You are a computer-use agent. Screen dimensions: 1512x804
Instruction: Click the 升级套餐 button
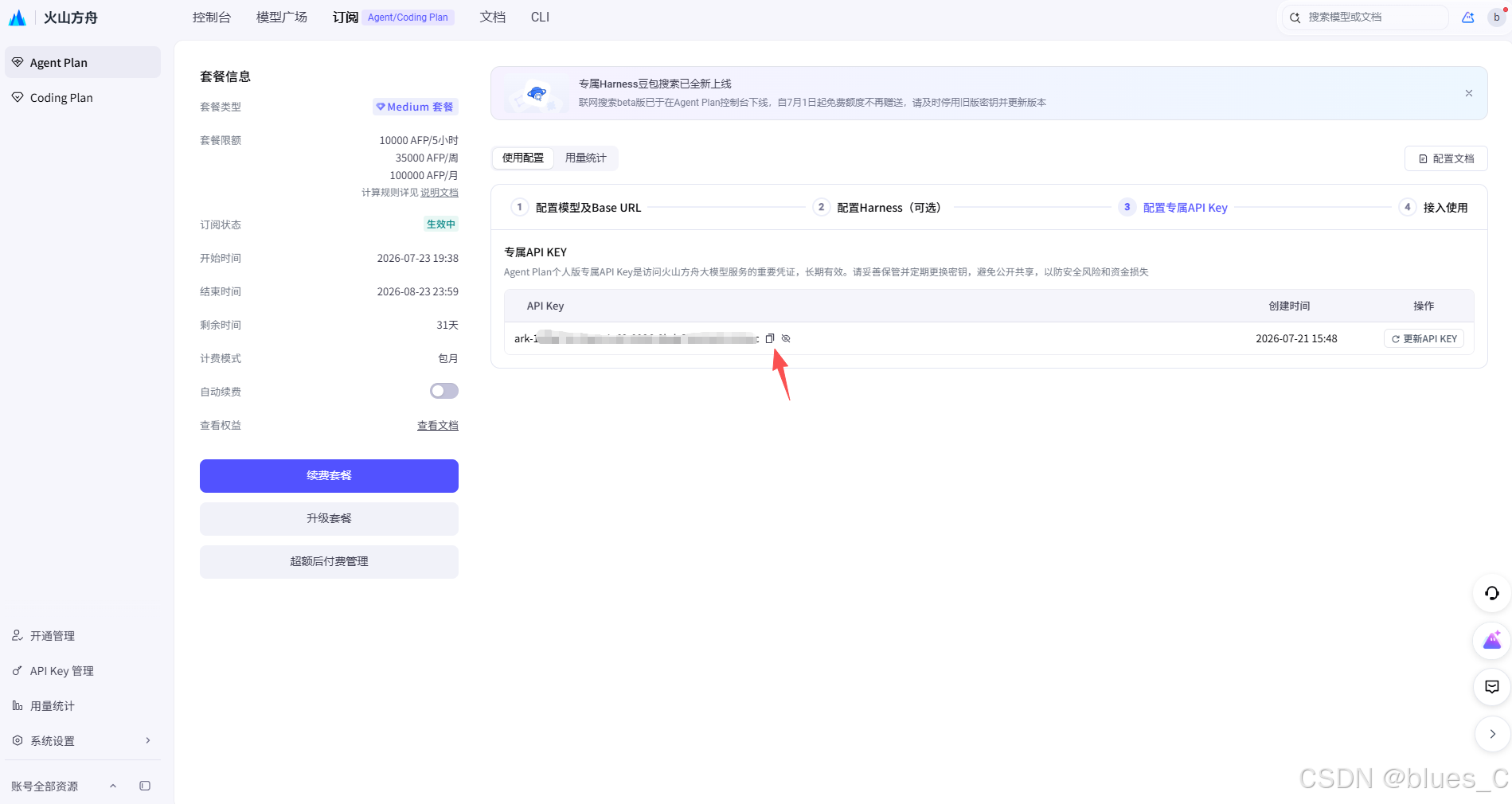click(329, 518)
